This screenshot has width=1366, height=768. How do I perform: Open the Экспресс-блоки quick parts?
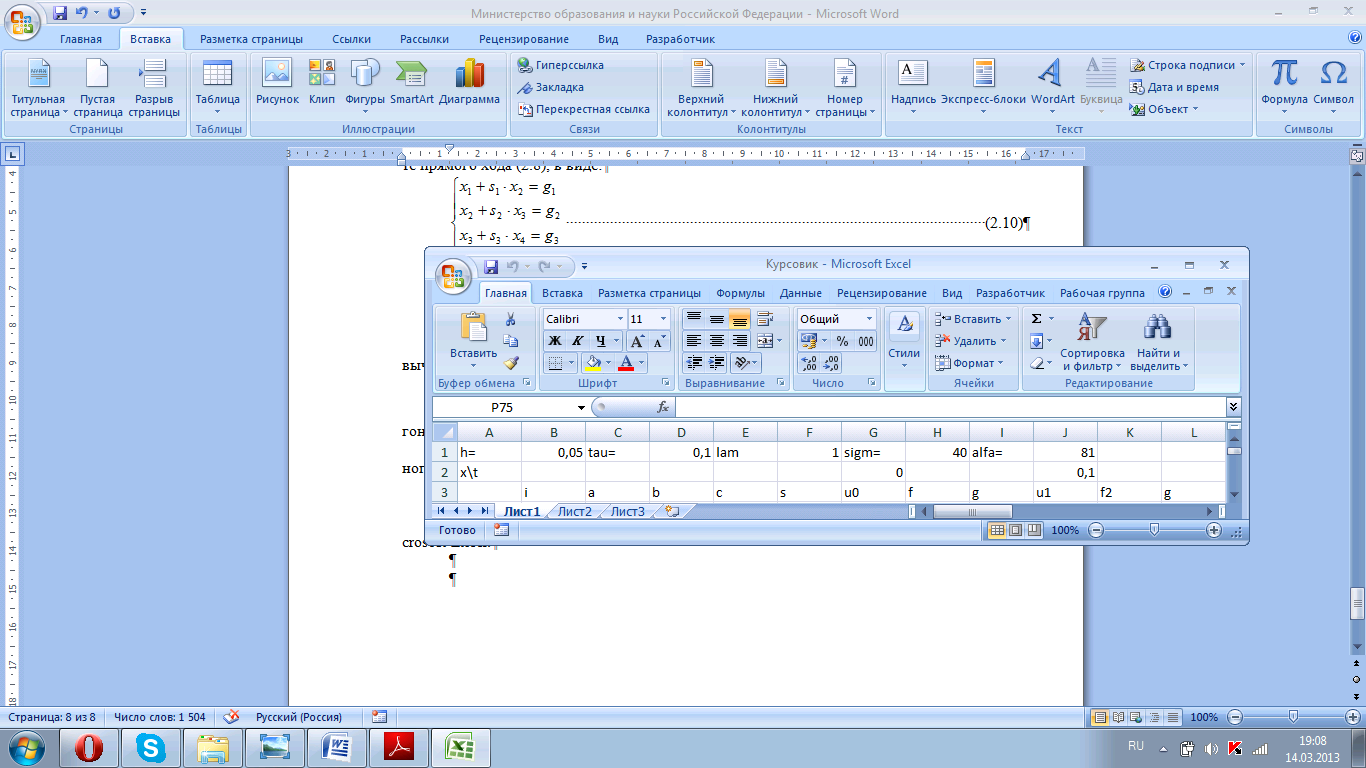click(x=983, y=85)
